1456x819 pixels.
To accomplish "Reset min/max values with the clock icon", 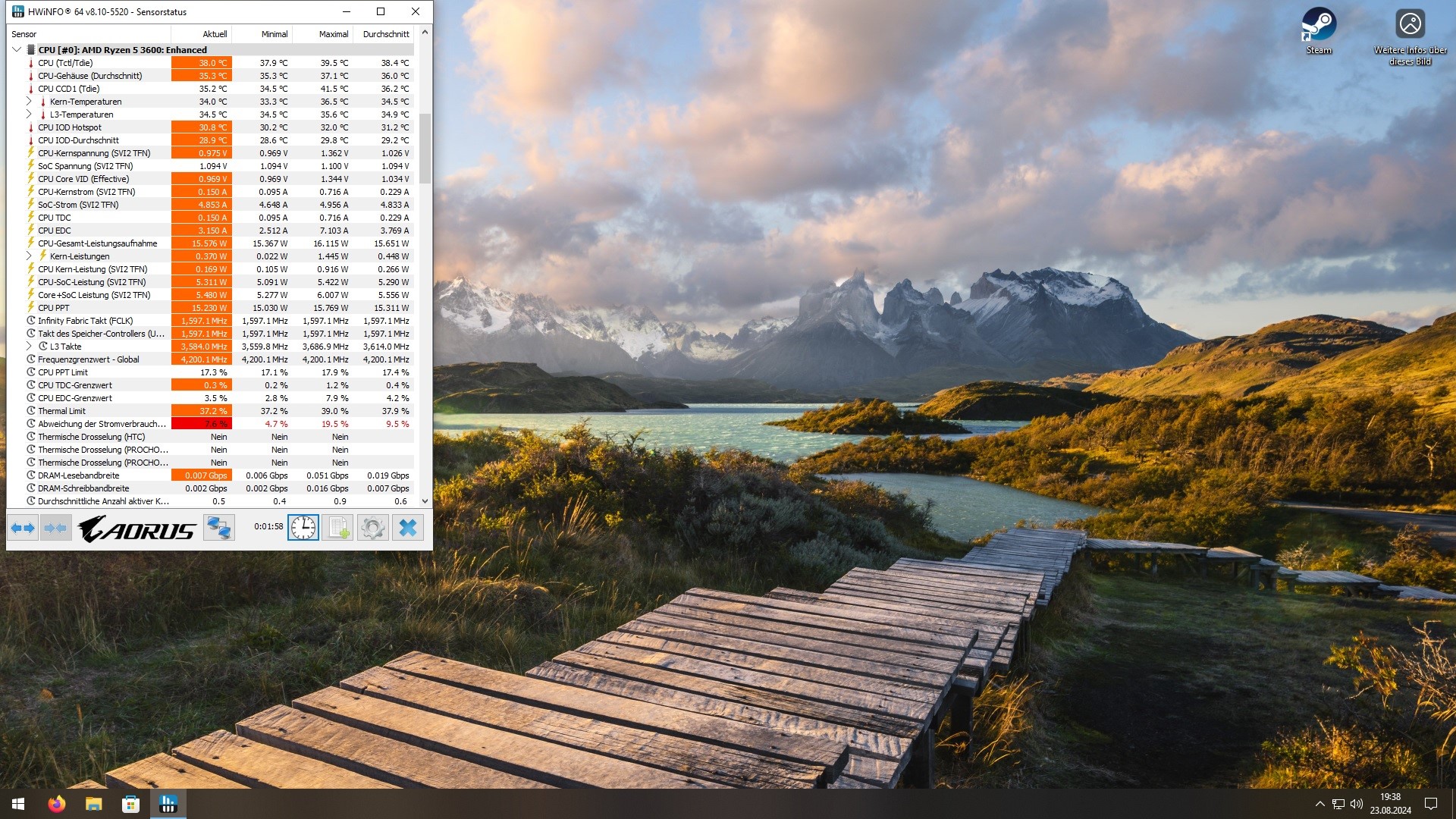I will (303, 528).
